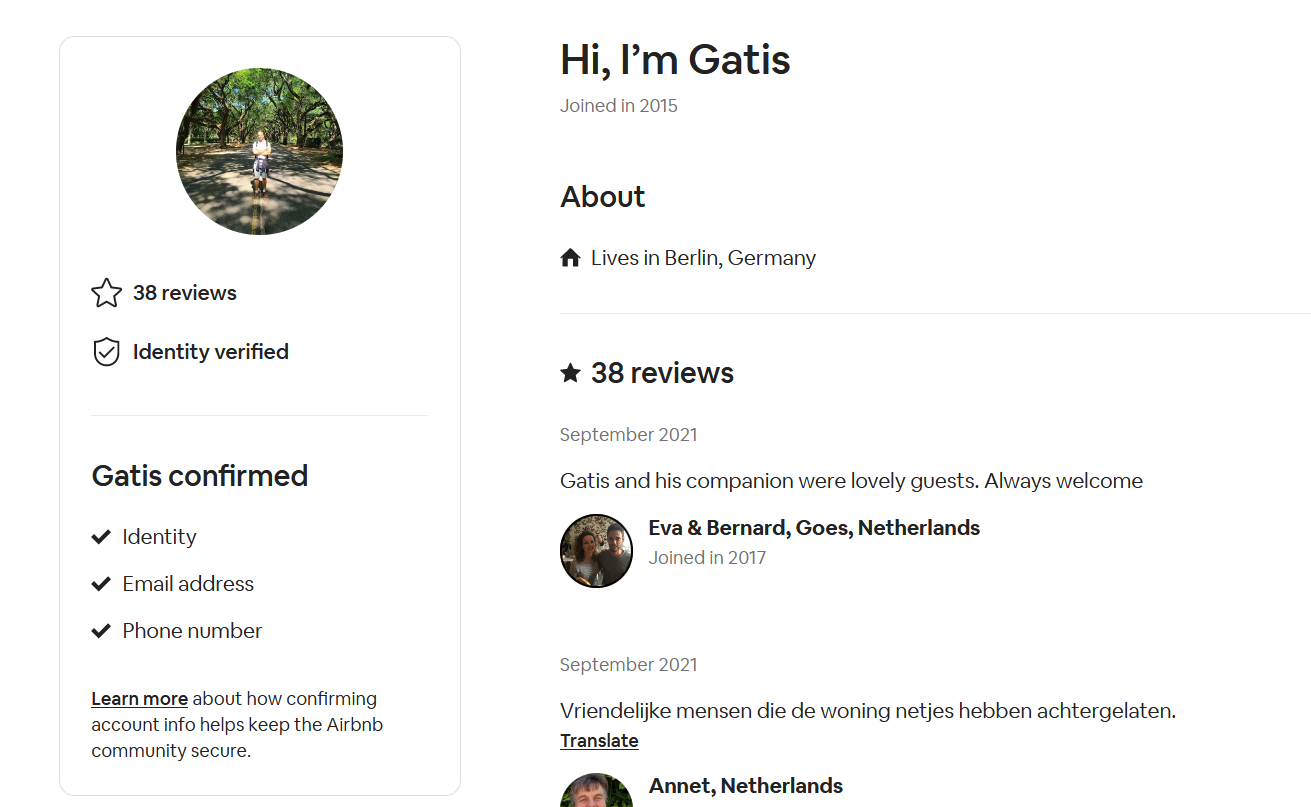The image size is (1311, 807).
Task: Click the Lives in Berlin, Germany text
Action: 703,258
